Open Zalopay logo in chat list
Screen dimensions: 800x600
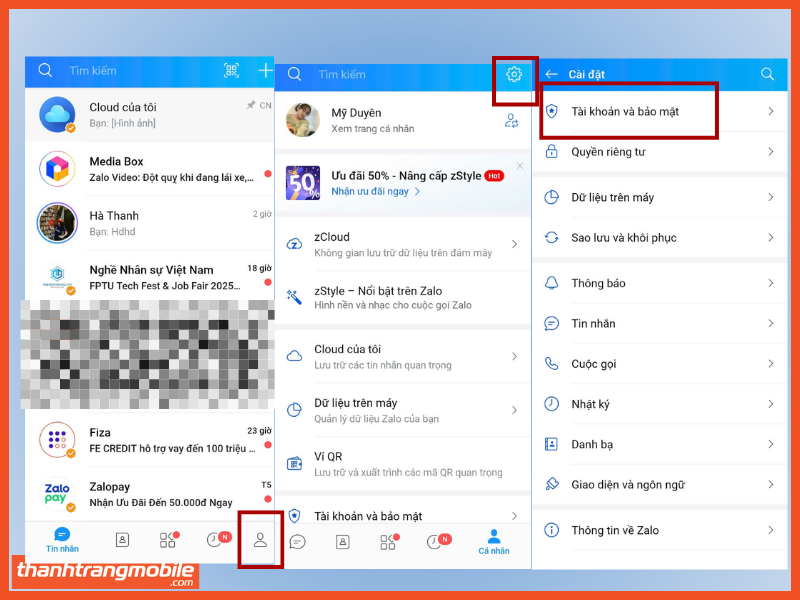57,494
